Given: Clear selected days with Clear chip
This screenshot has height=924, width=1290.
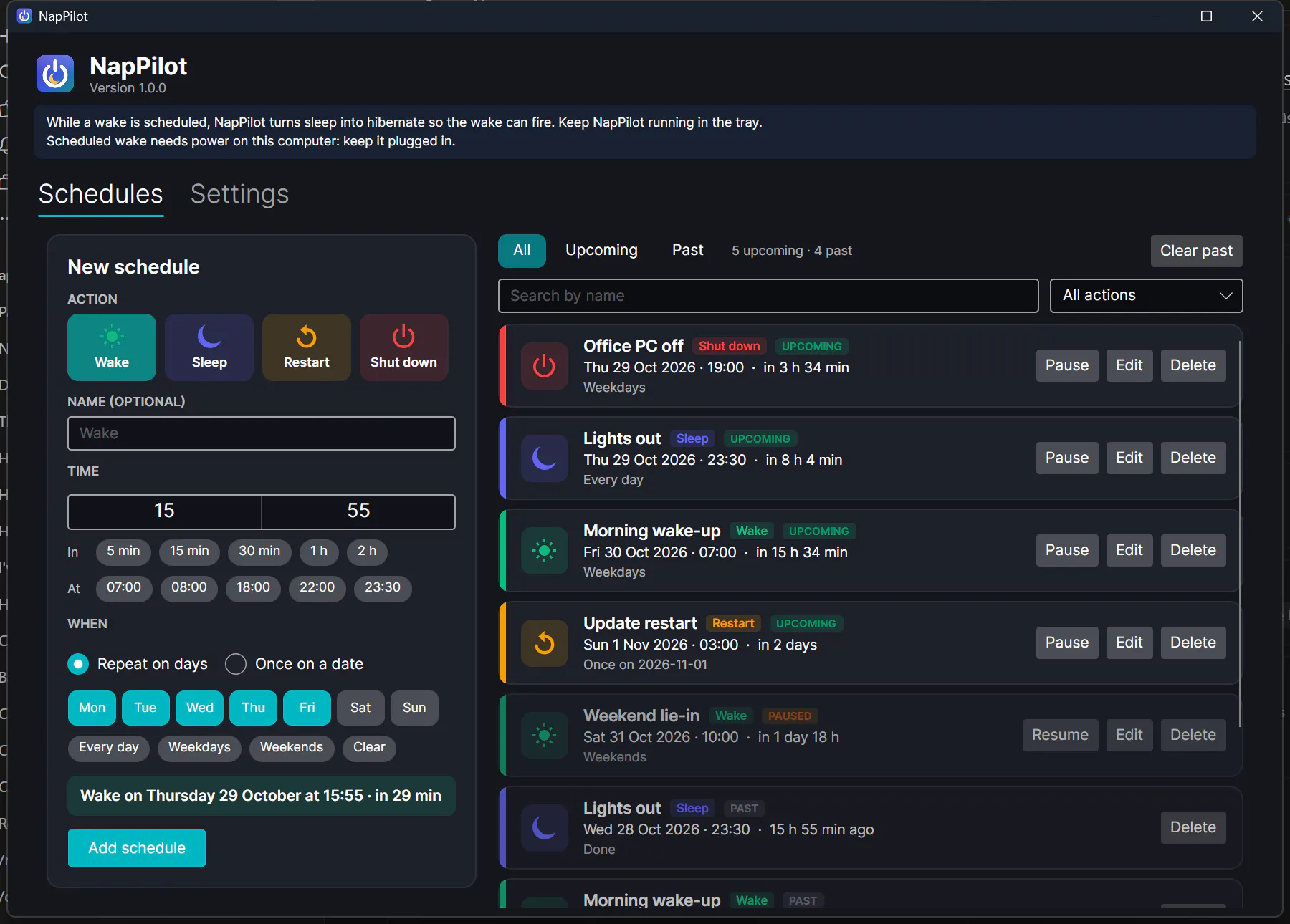Looking at the screenshot, I should 369,748.
